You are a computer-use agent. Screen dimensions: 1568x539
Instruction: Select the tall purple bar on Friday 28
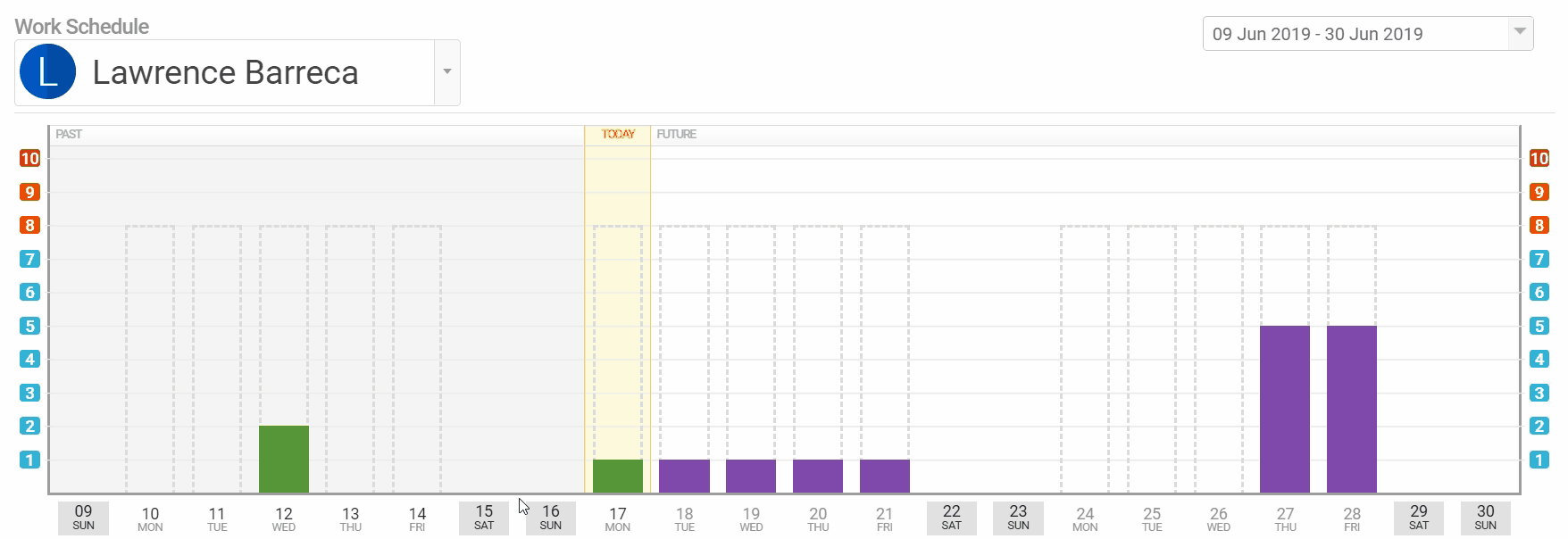pyautogui.click(x=1352, y=409)
